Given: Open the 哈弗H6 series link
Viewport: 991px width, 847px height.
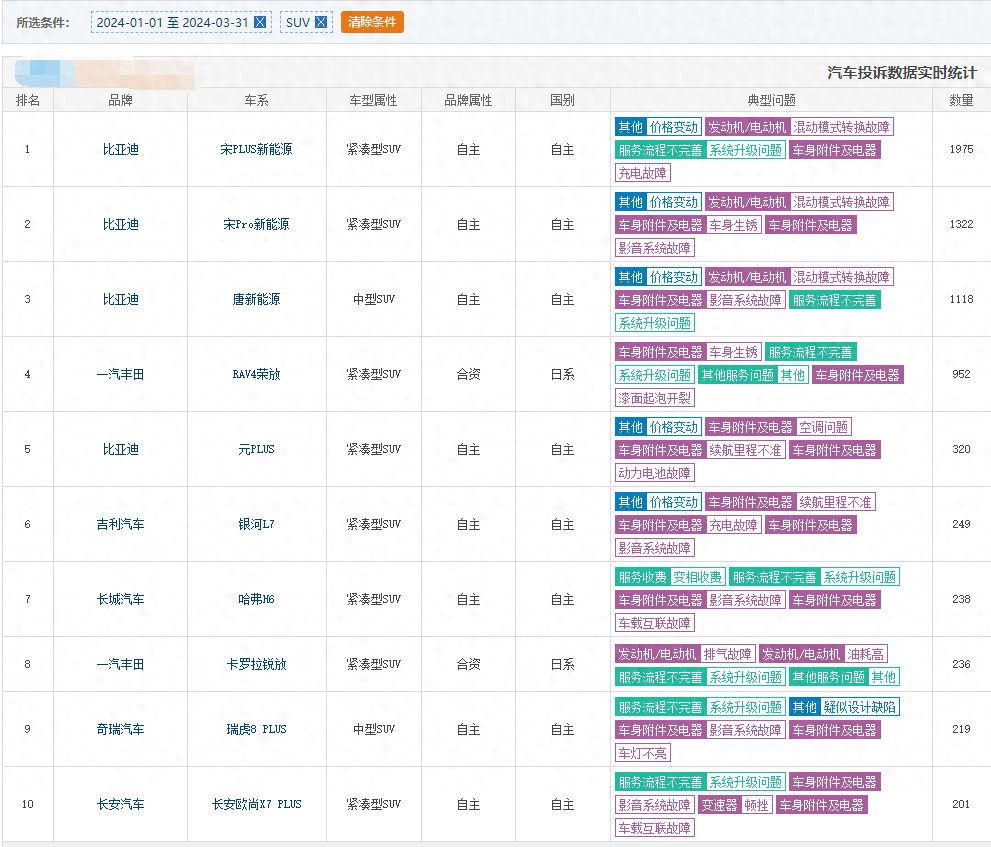Looking at the screenshot, I should [x=256, y=599].
